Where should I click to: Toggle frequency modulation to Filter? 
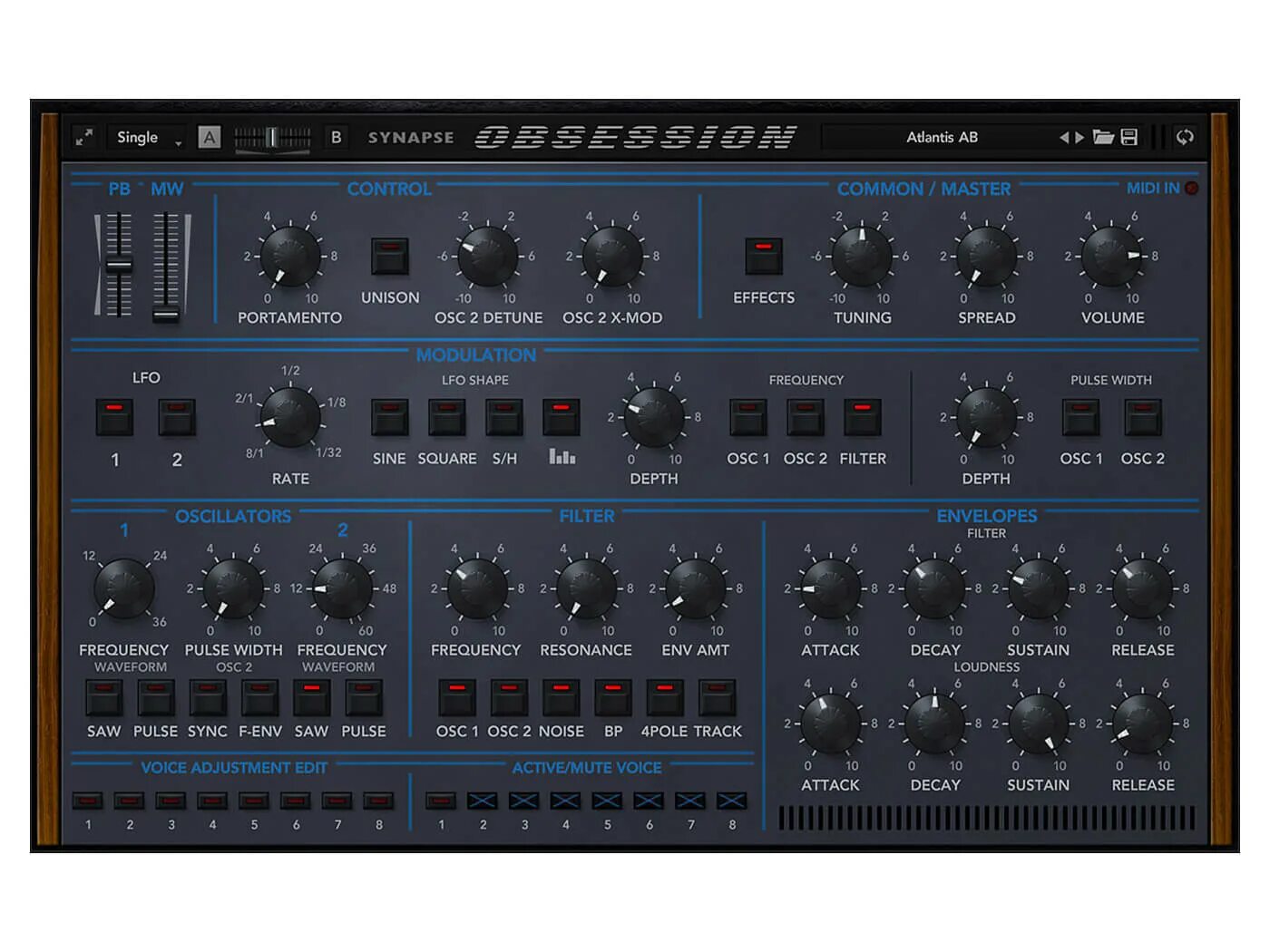coord(863,417)
